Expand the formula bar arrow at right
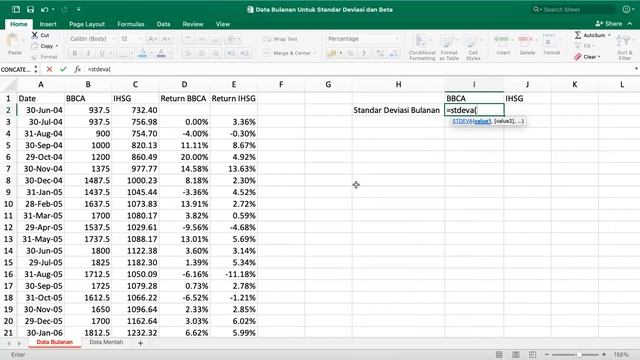Viewport: 640px width, 360px height. click(636, 69)
